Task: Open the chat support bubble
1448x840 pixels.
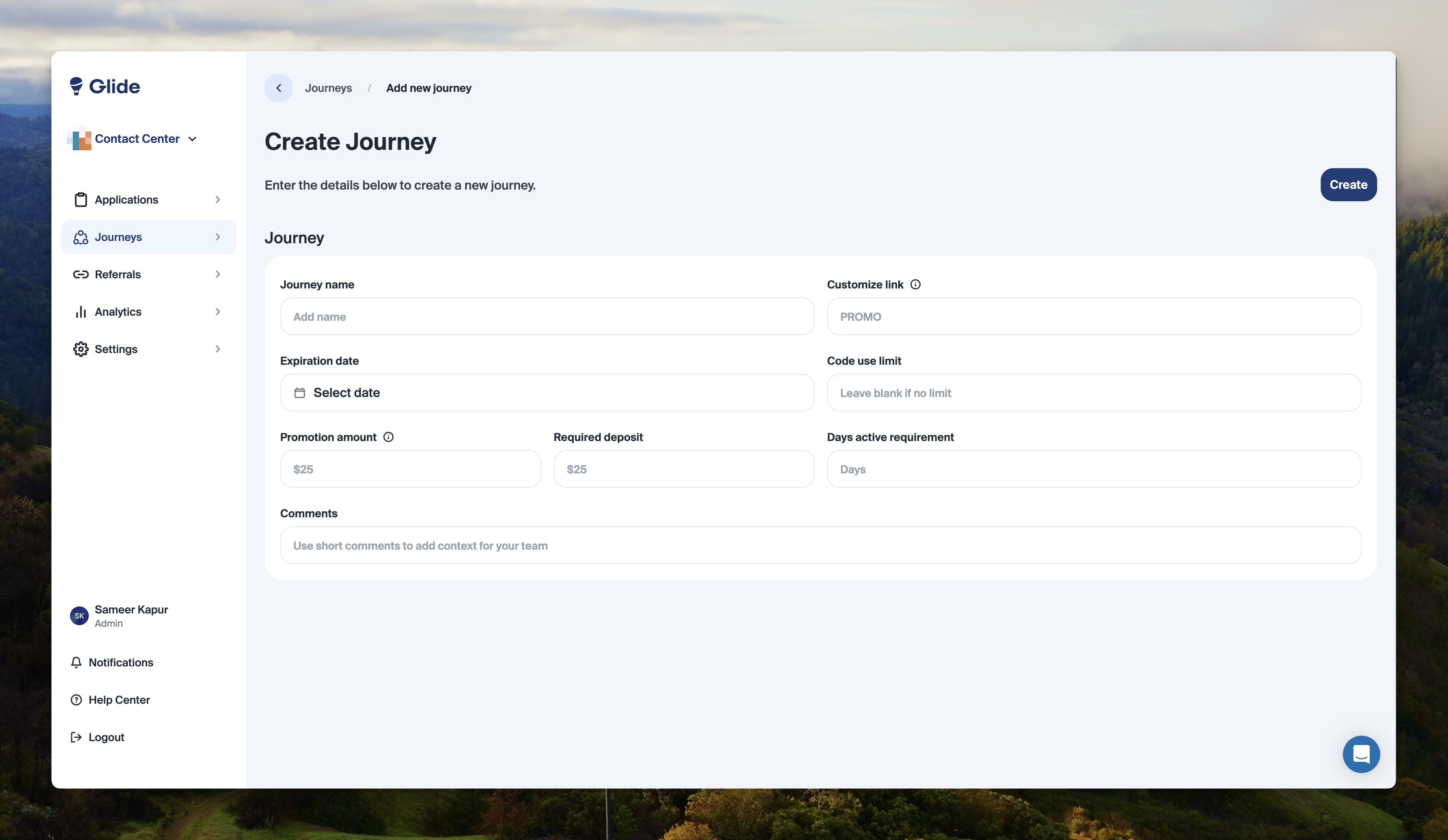Action: click(1361, 754)
